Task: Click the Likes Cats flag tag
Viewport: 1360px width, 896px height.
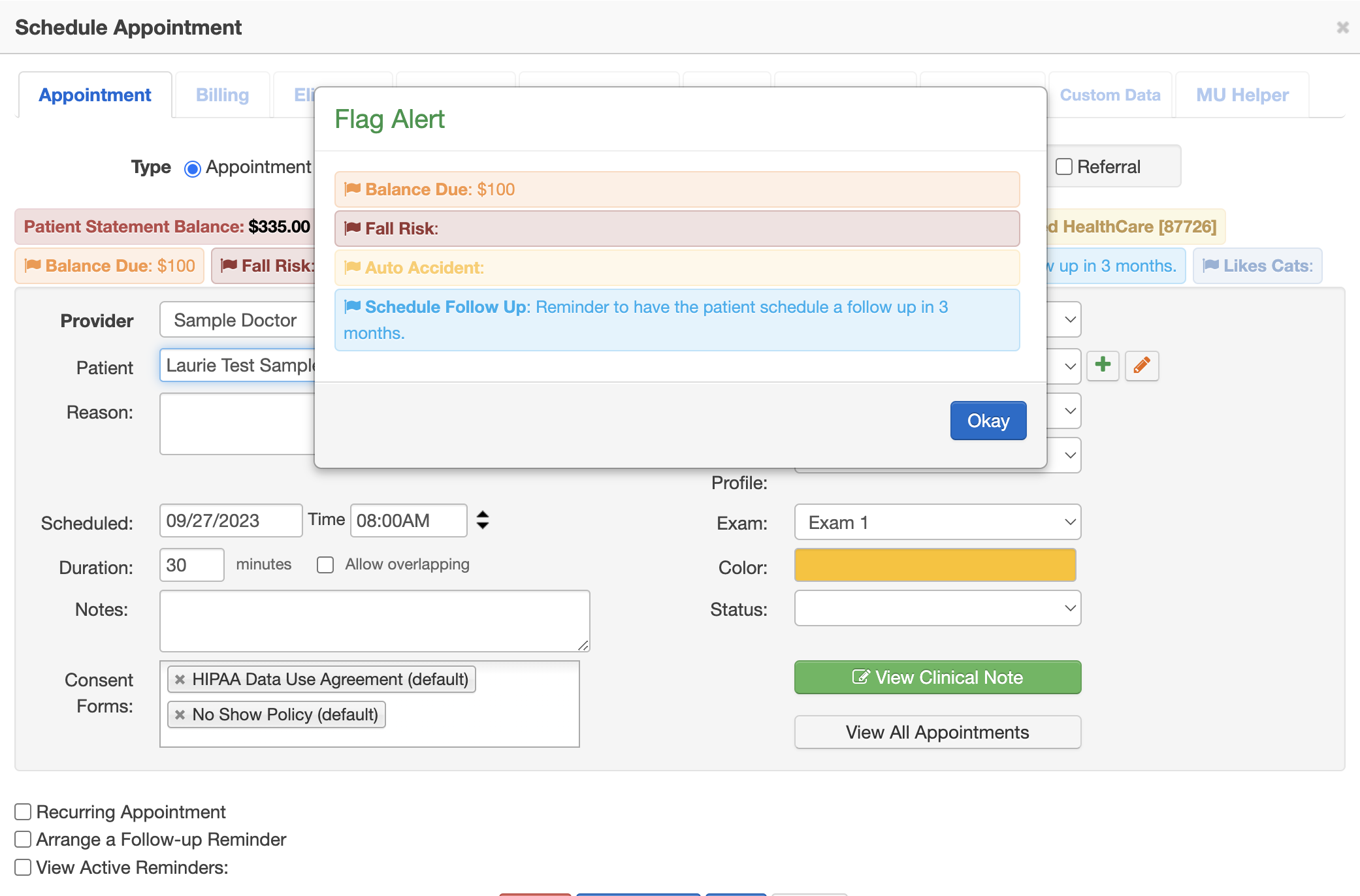Action: (1257, 266)
